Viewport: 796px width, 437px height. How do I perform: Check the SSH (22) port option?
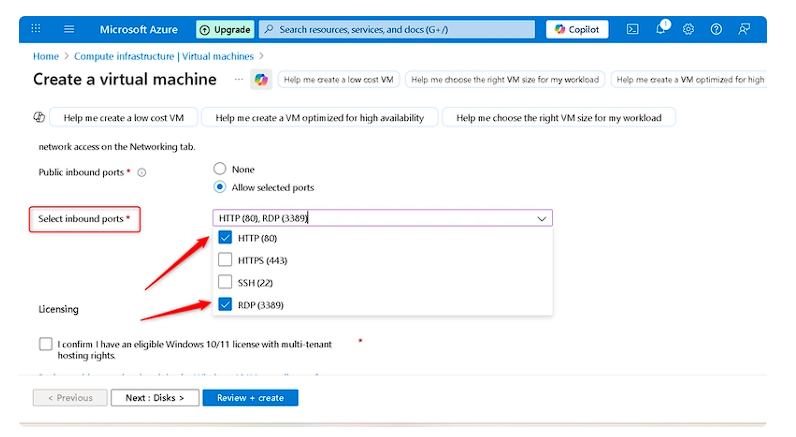coord(225,282)
